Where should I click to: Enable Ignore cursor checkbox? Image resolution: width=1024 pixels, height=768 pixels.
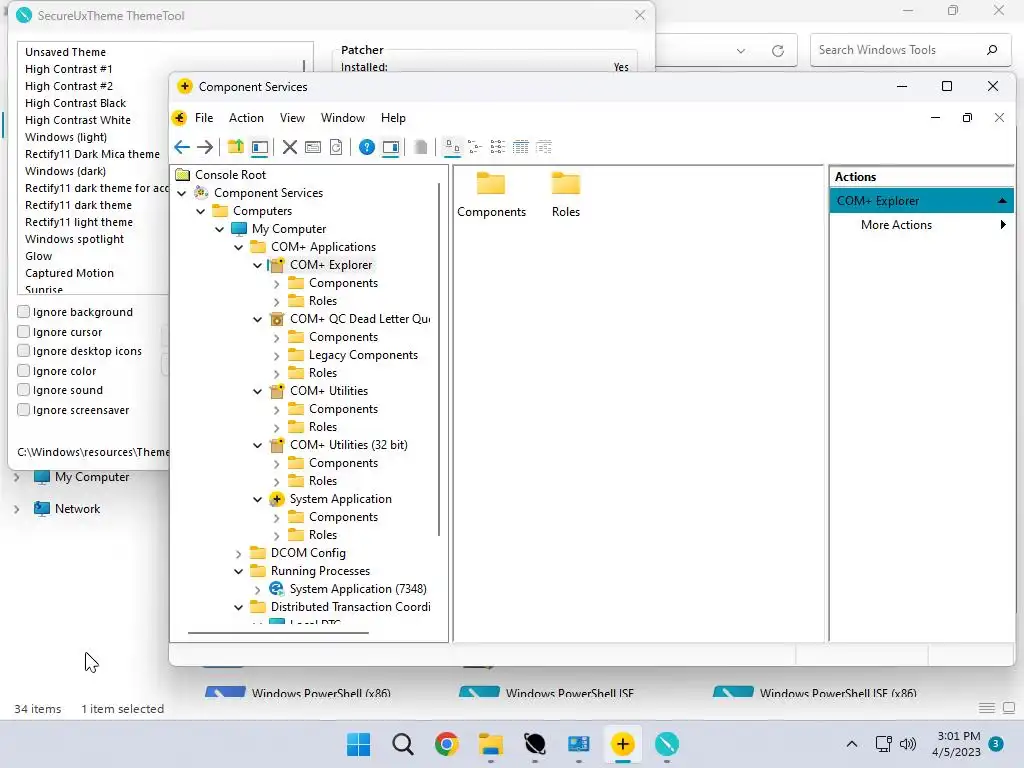click(24, 331)
